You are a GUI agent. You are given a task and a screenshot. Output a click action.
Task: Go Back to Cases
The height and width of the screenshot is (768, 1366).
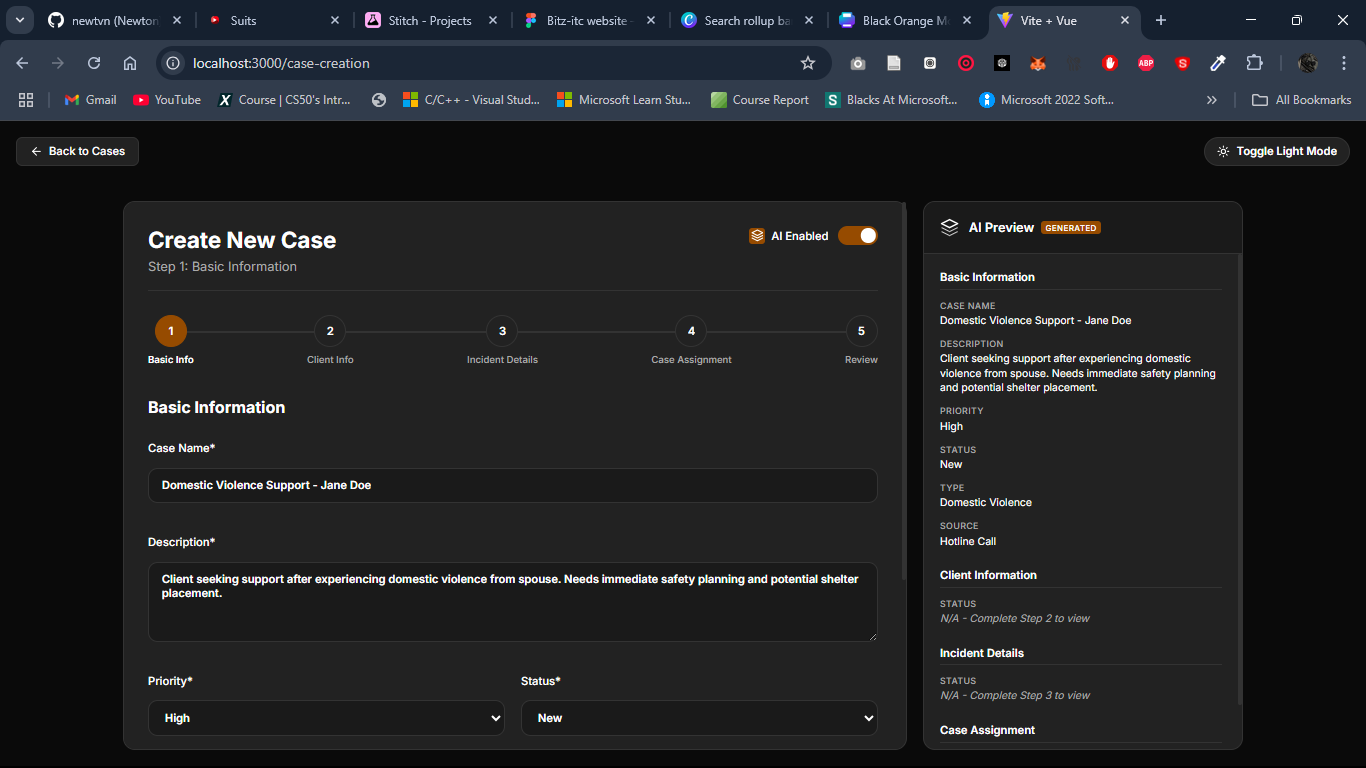[x=77, y=152]
